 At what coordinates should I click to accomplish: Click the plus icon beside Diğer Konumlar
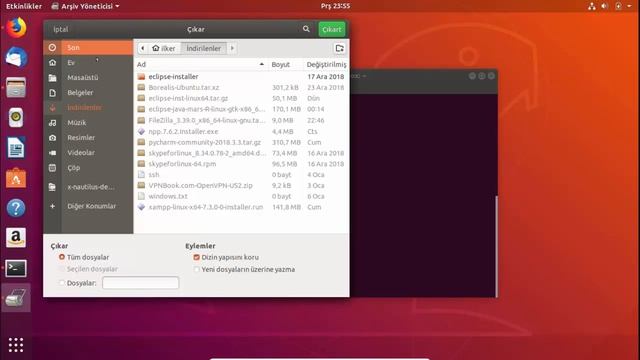(x=52, y=206)
